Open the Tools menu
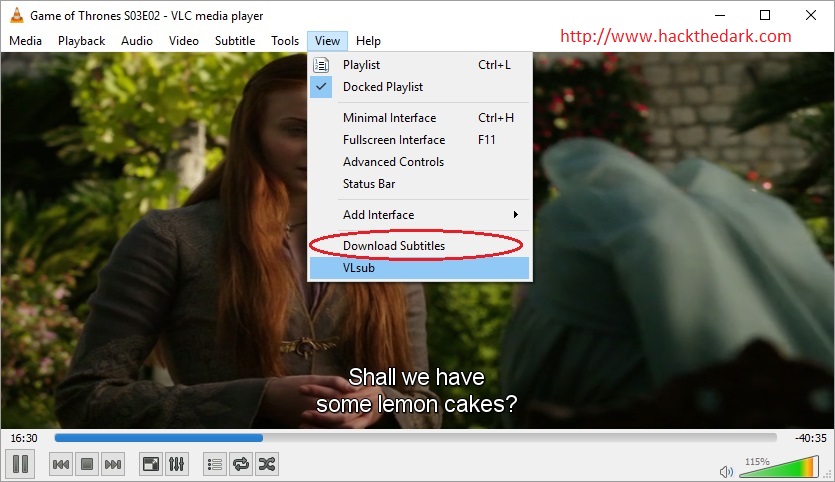835x482 pixels. pyautogui.click(x=285, y=41)
